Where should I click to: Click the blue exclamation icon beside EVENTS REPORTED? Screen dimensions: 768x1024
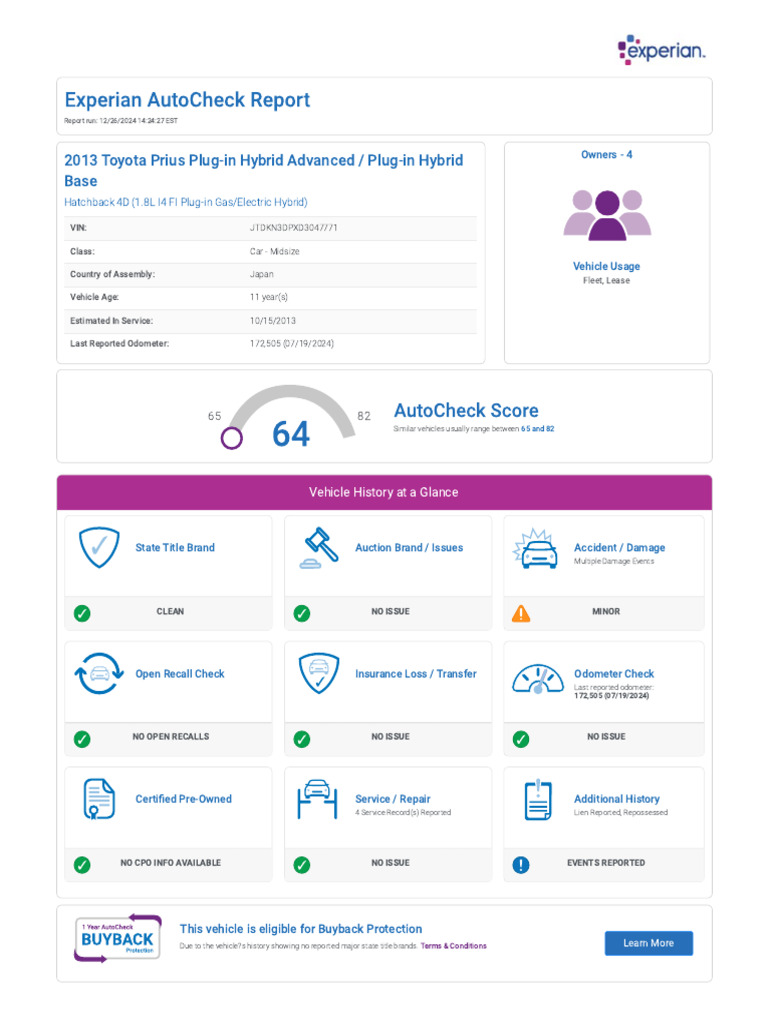click(521, 865)
